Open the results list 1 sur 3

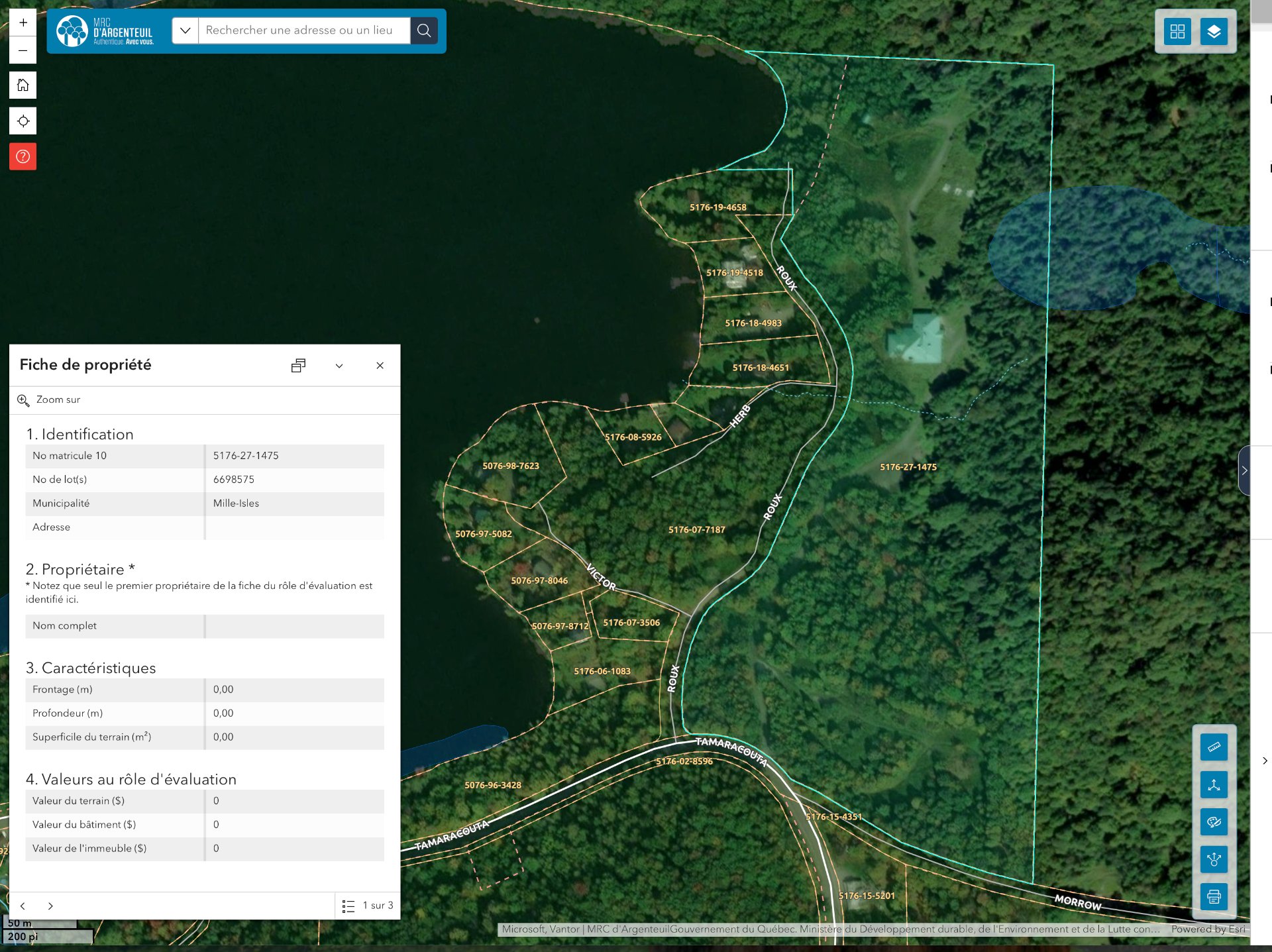tap(368, 906)
